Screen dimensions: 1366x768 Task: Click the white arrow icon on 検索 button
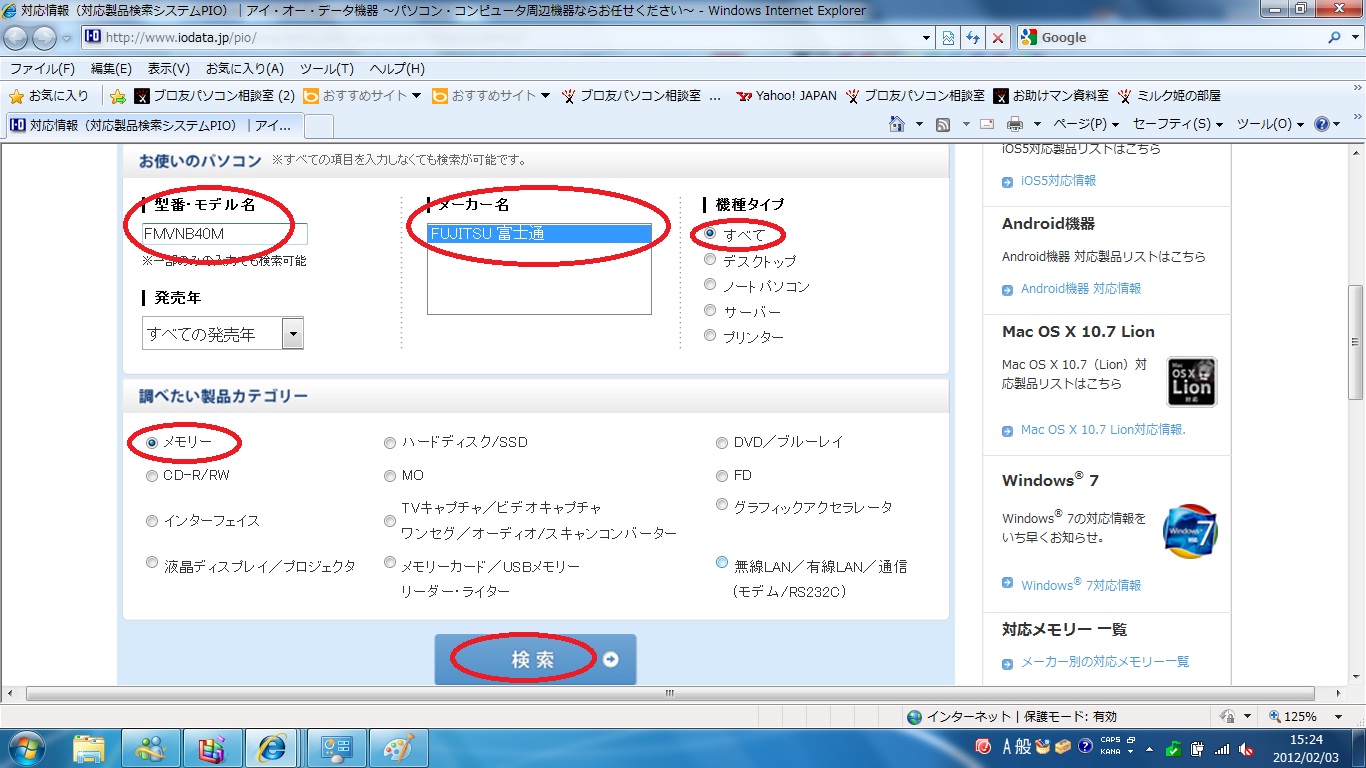tap(610, 660)
